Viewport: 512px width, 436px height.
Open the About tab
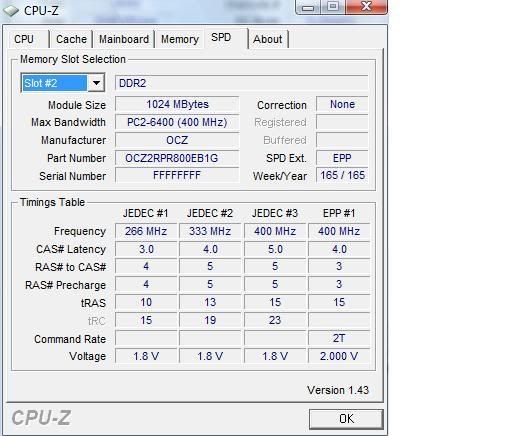268,39
